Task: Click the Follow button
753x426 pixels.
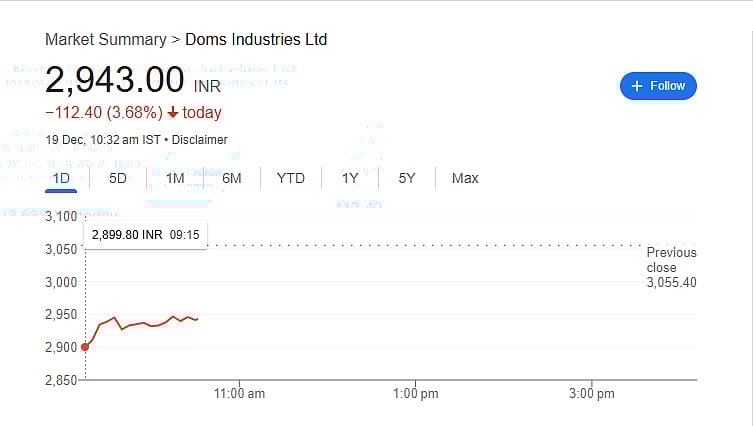Action: click(658, 86)
